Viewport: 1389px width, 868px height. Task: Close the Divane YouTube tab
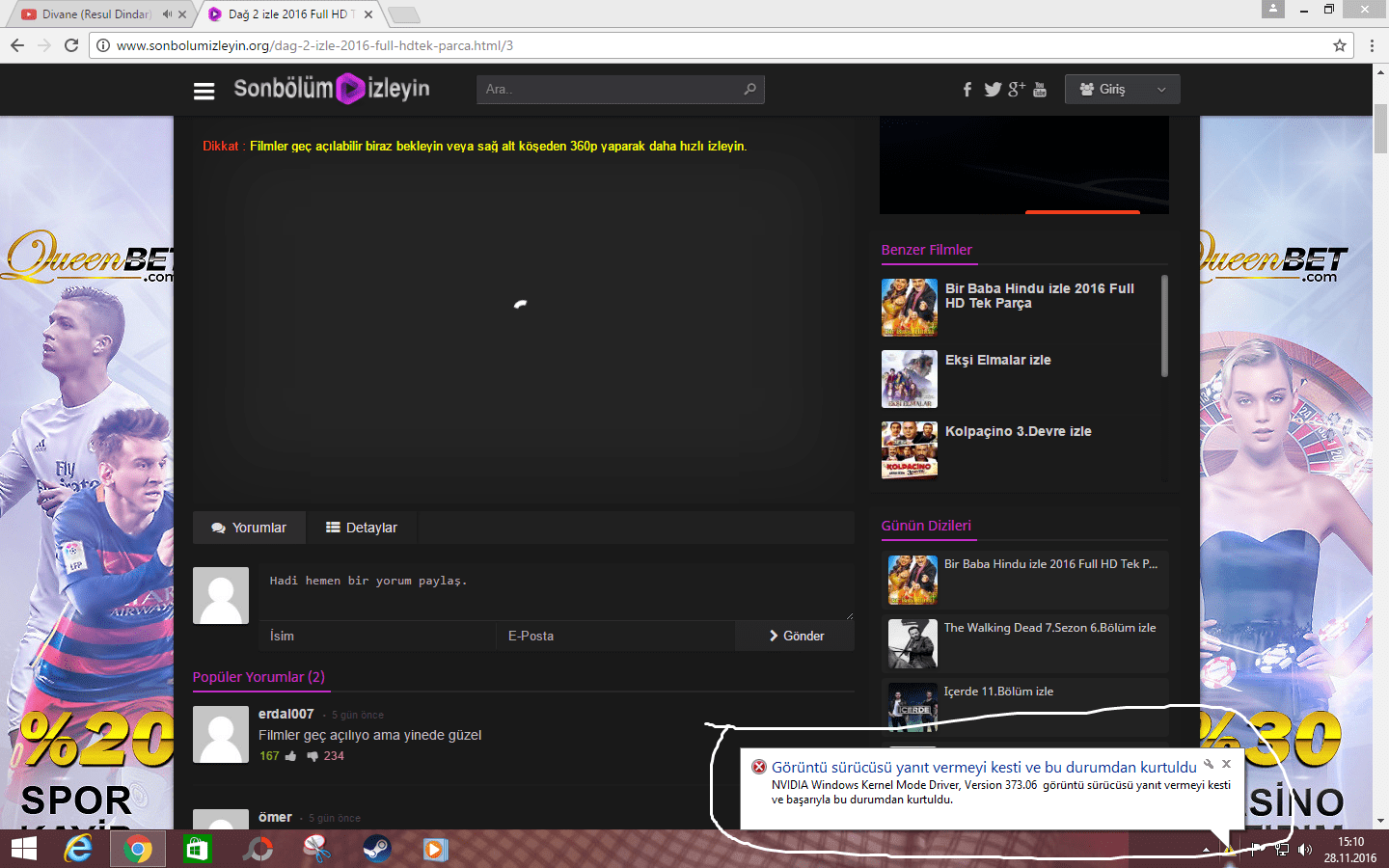pyautogui.click(x=182, y=14)
